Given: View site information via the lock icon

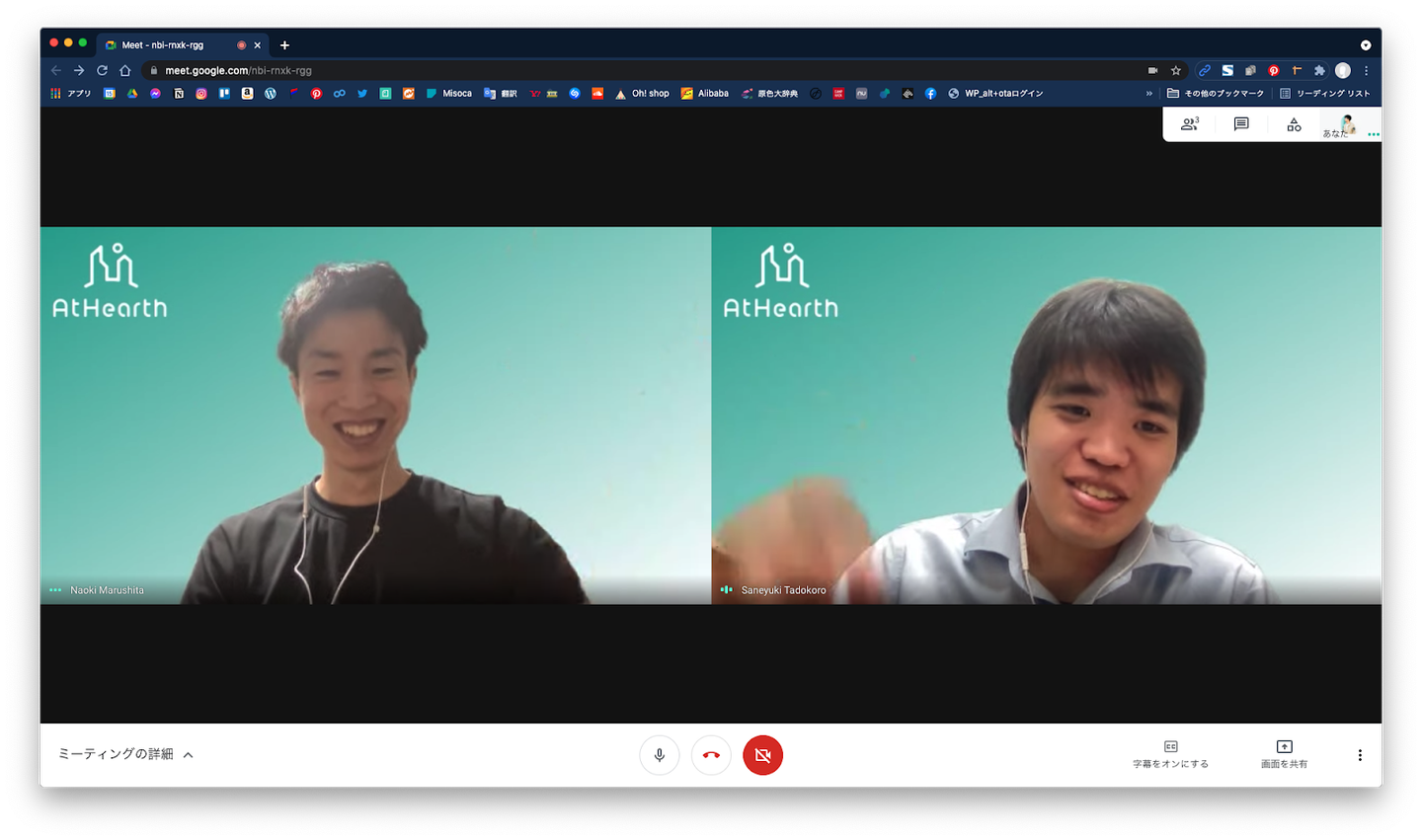Looking at the screenshot, I should [154, 70].
